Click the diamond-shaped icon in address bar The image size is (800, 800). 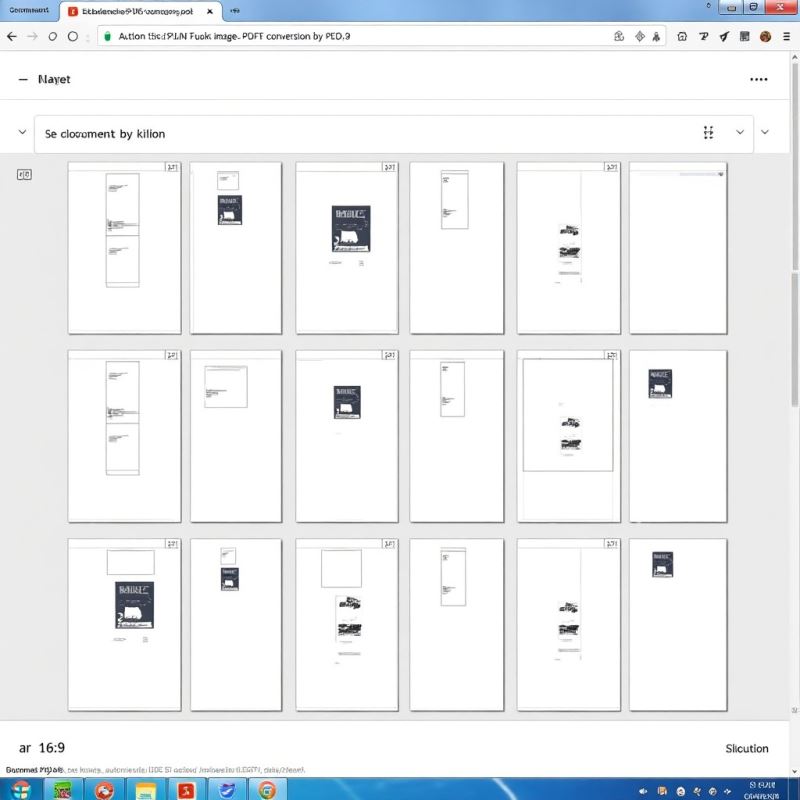point(640,36)
